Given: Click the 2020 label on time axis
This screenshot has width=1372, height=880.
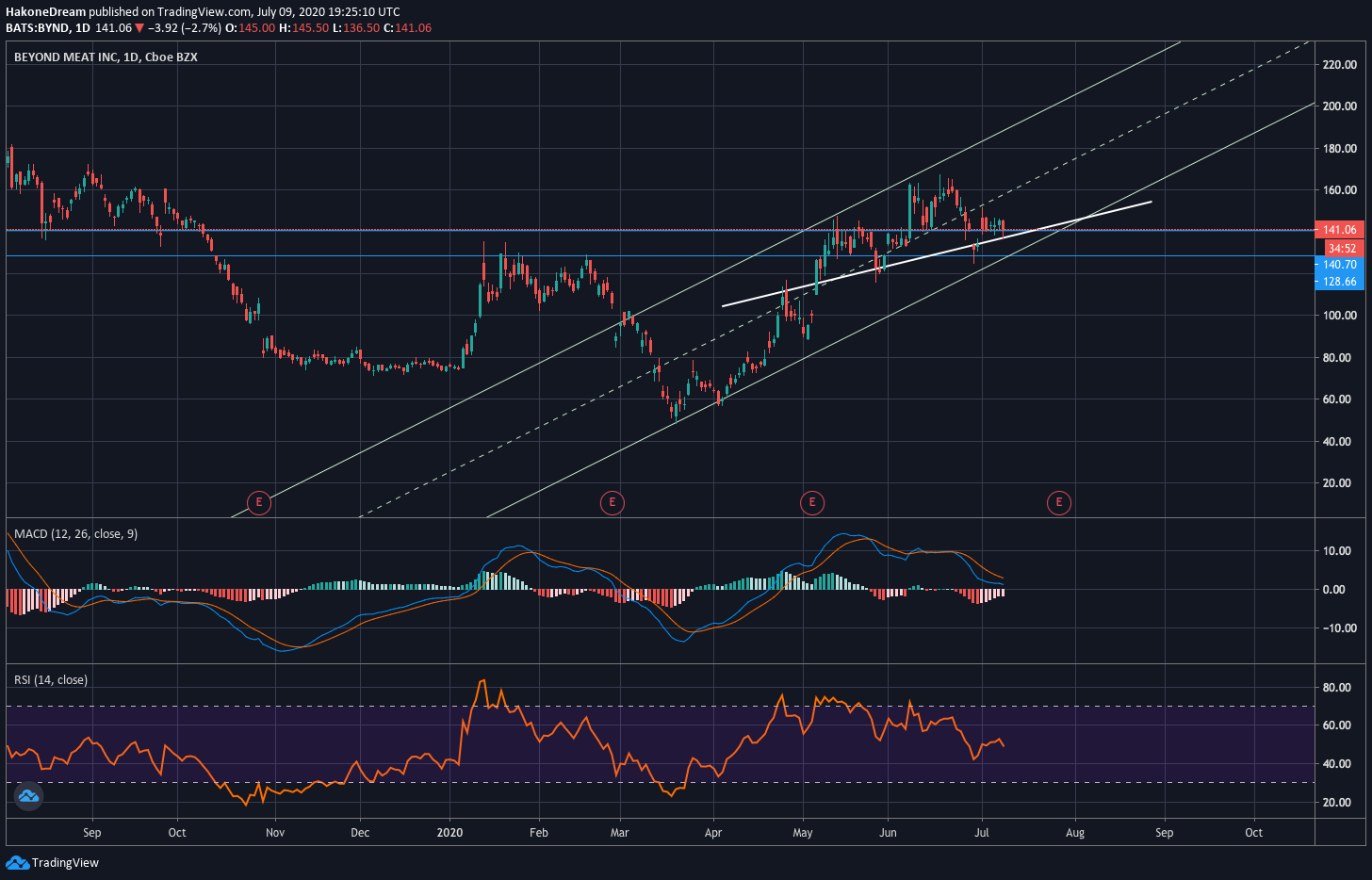Looking at the screenshot, I should click(450, 833).
